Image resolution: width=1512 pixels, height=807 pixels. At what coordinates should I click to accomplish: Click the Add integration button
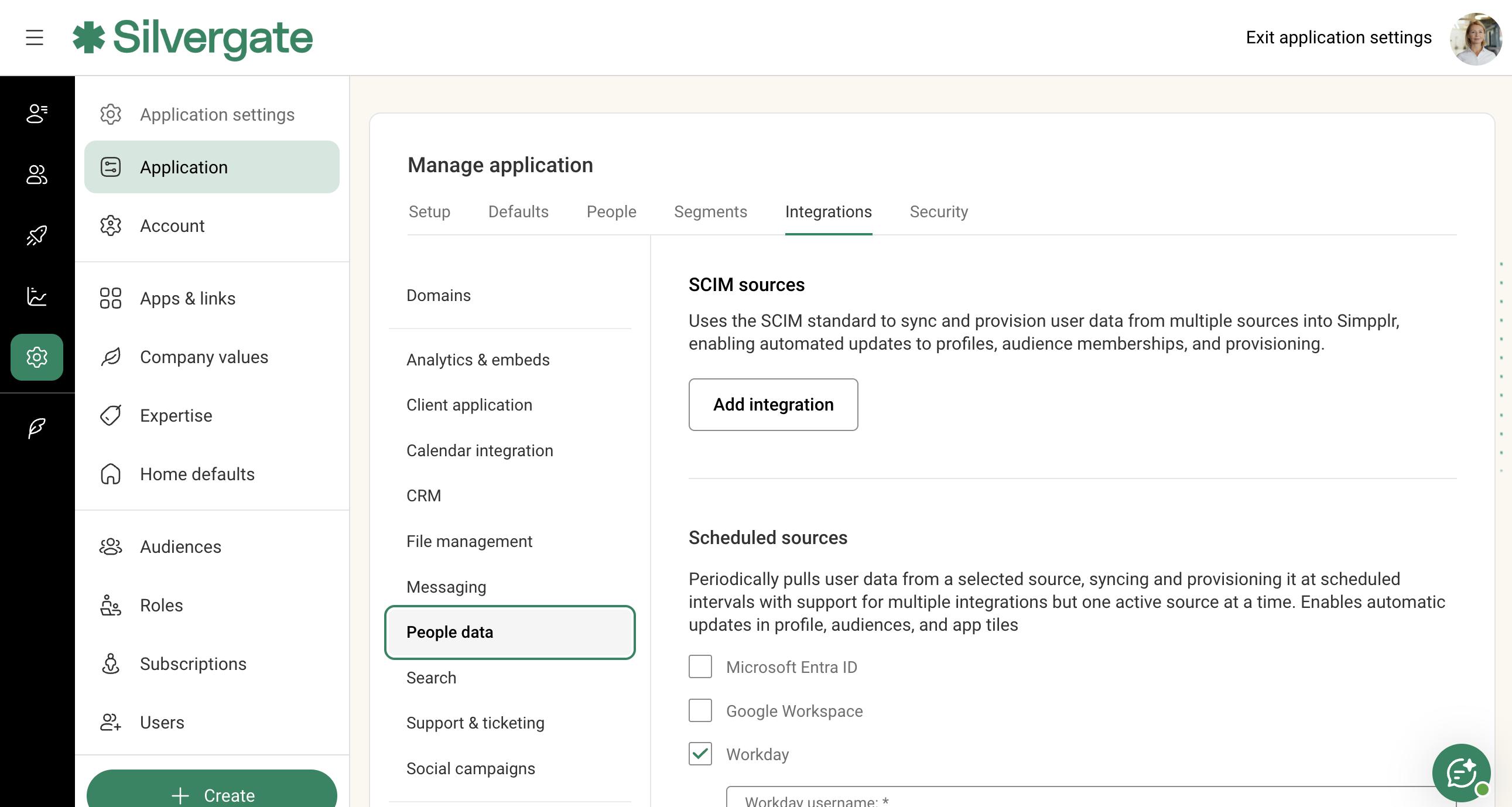coord(772,405)
